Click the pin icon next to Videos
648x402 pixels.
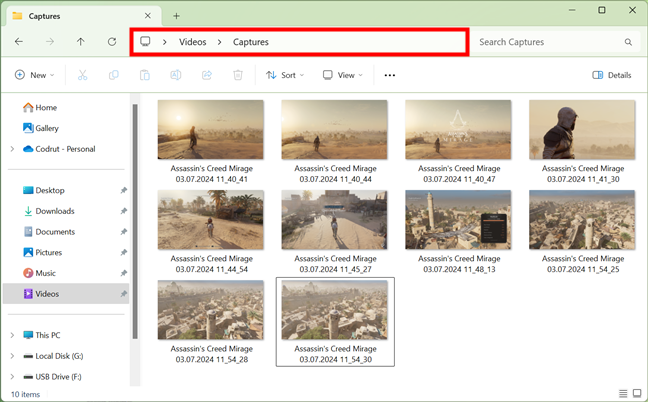[x=123, y=294]
